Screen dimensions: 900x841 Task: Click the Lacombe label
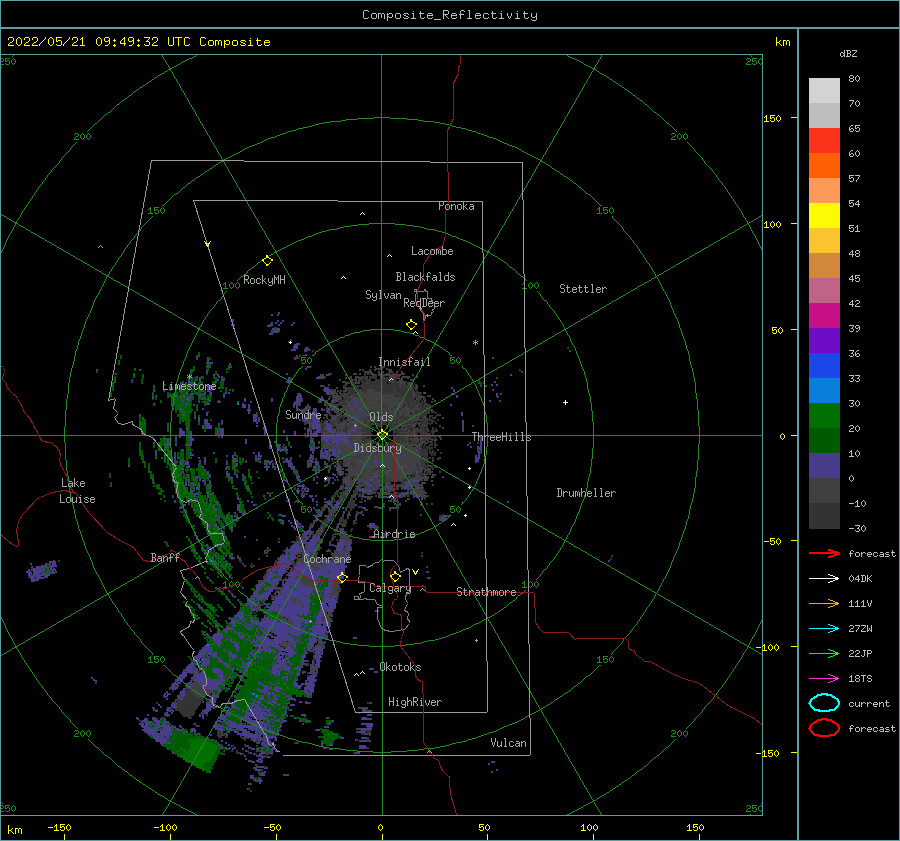coord(432,251)
